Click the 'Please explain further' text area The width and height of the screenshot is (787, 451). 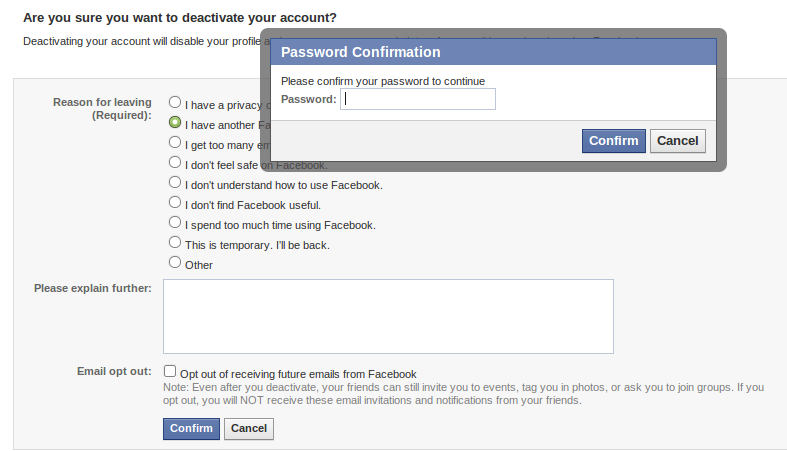click(x=388, y=316)
